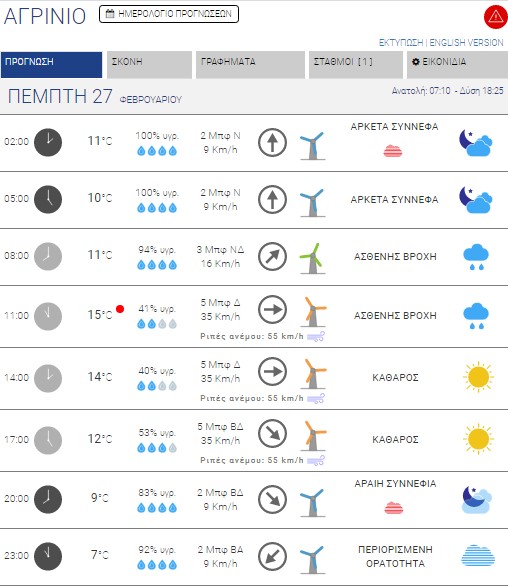Click the rain cloud icon at 11:00

[x=476, y=316]
